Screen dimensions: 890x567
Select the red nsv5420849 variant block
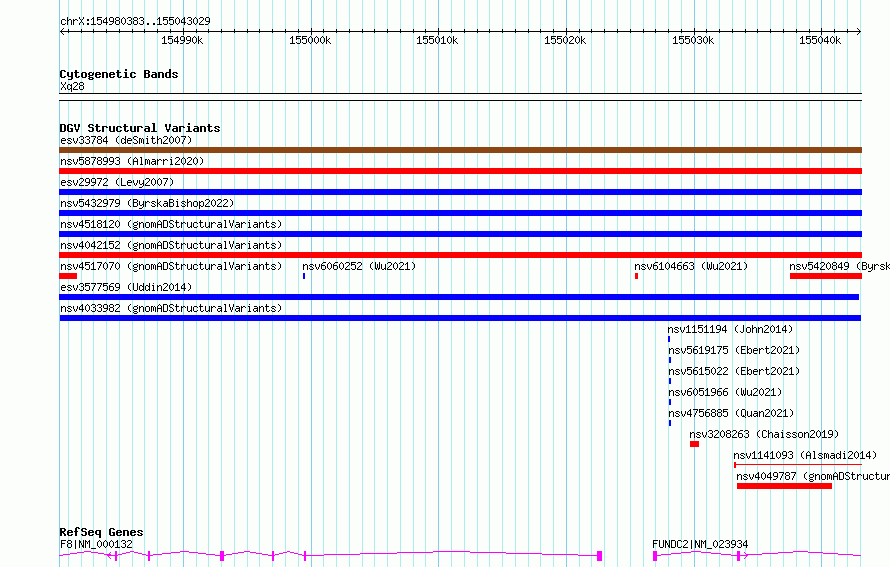click(x=826, y=276)
